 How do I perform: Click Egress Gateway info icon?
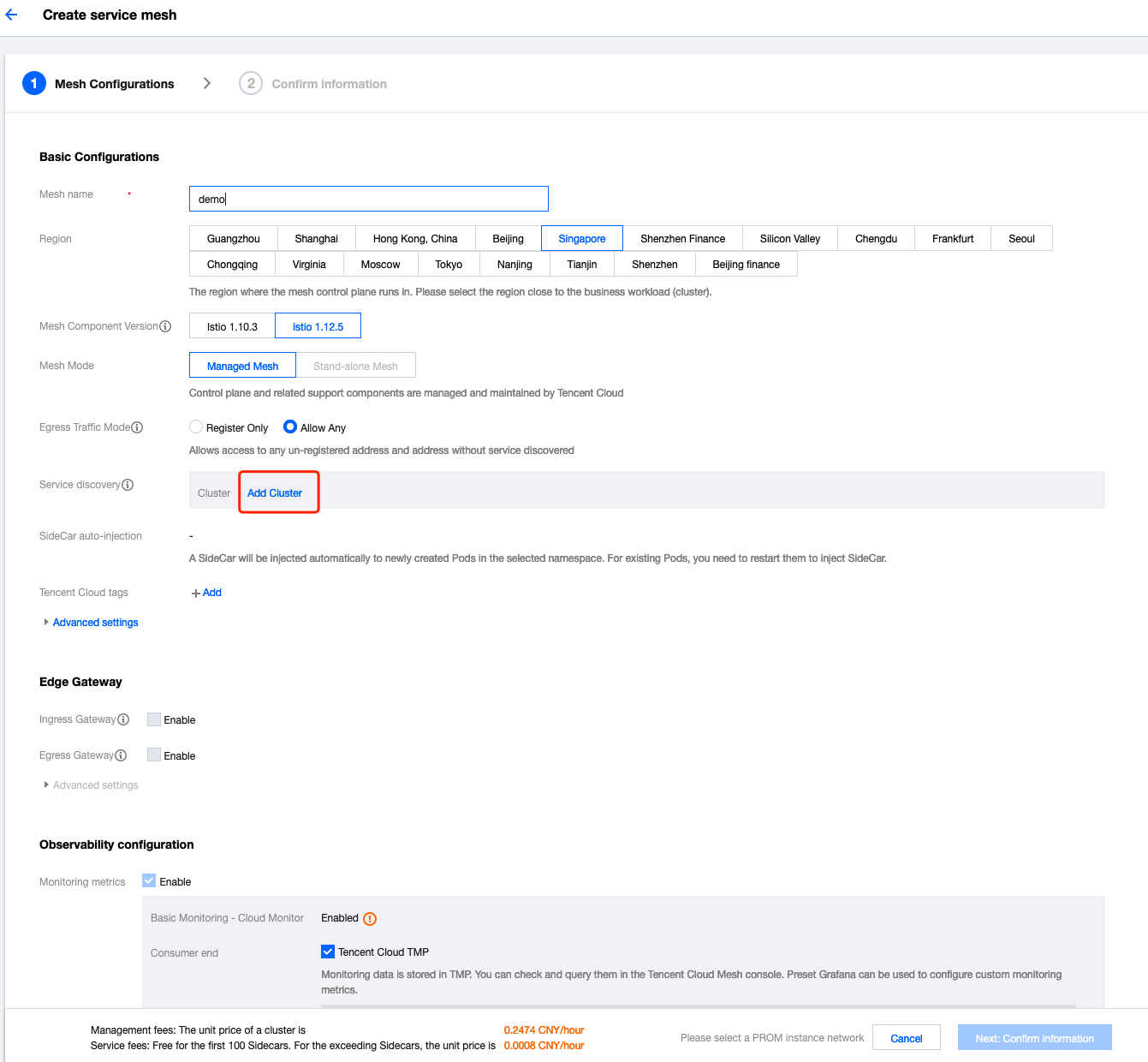point(121,755)
